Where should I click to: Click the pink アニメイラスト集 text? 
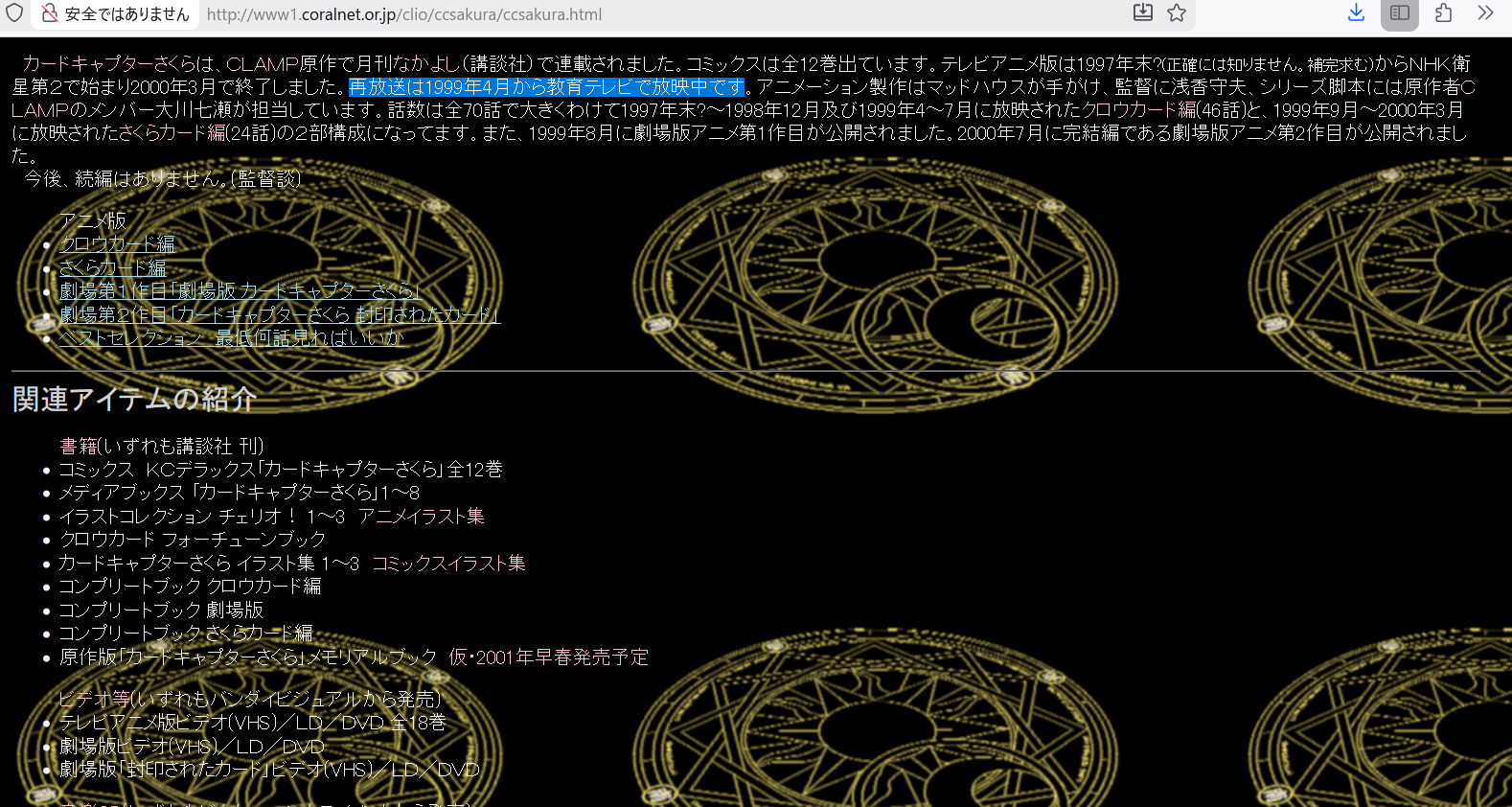pyautogui.click(x=421, y=517)
